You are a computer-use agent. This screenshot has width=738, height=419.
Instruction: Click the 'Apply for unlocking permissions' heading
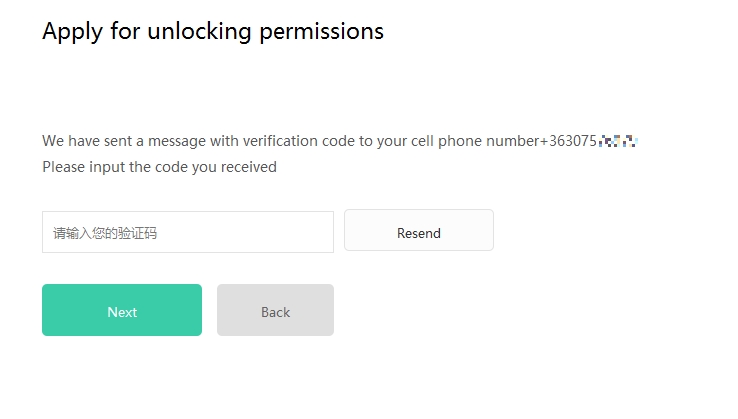click(x=212, y=31)
